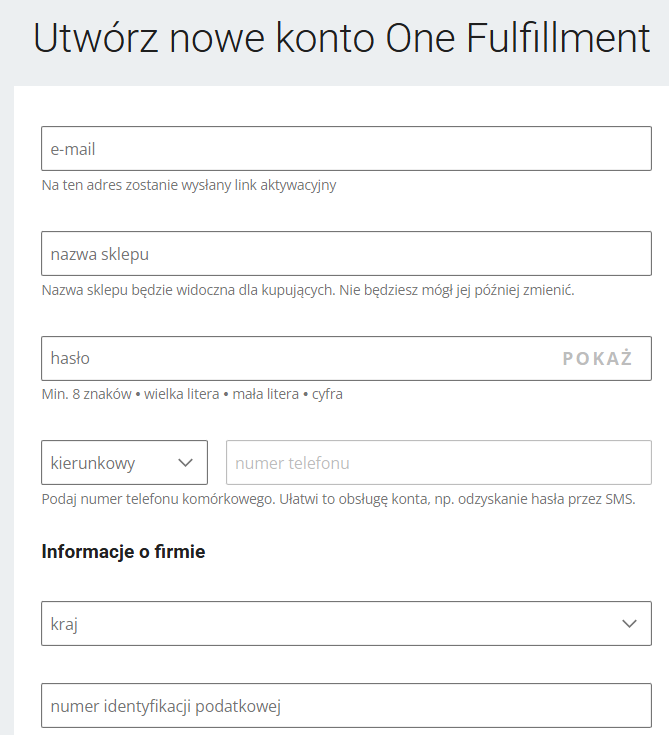669x735 pixels.
Task: Click the e-mail input field
Action: (x=346, y=149)
